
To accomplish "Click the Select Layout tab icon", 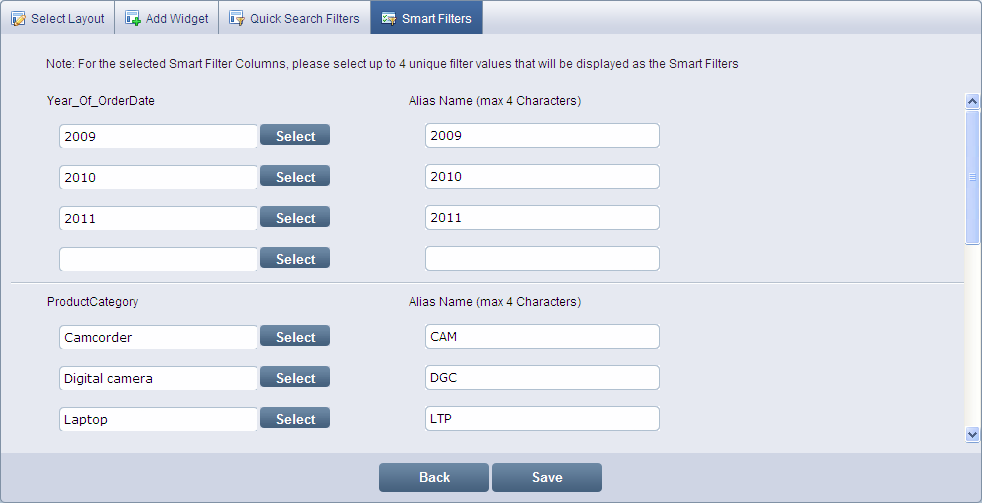I will pos(19,19).
